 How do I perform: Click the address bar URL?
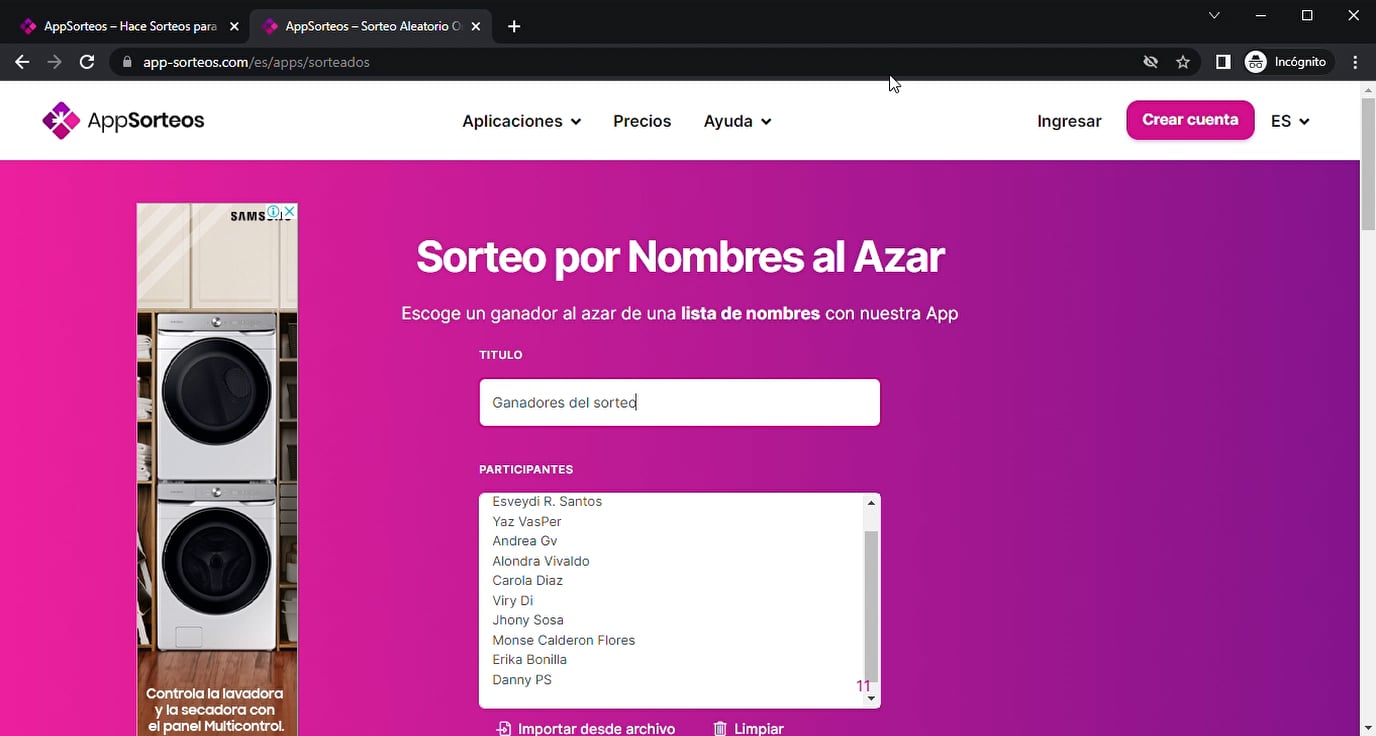click(256, 62)
